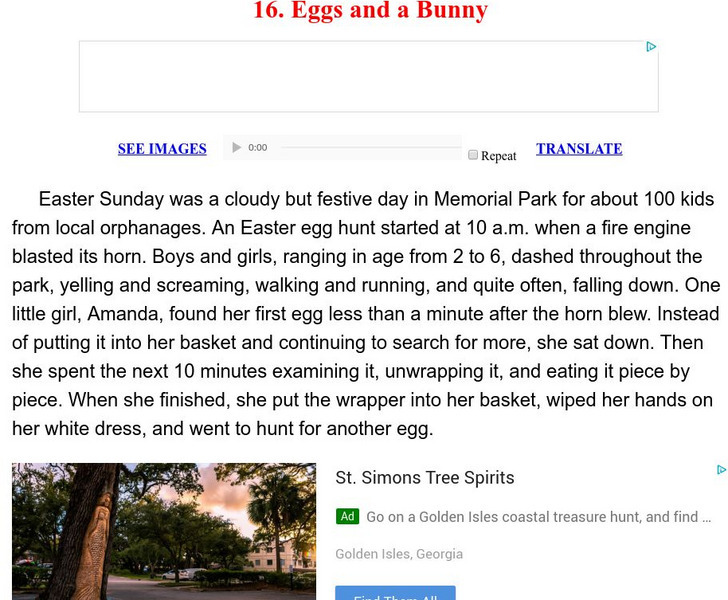Play the story audio recording

pyautogui.click(x=237, y=148)
